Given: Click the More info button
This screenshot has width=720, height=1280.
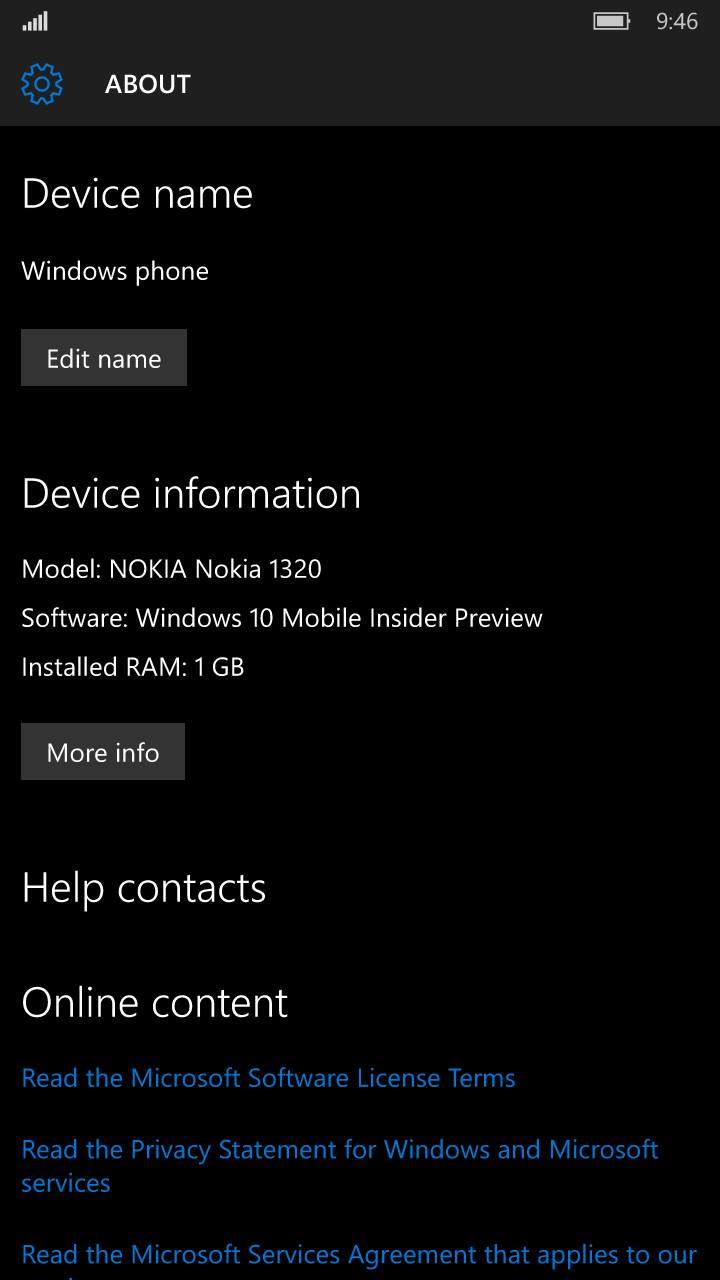Looking at the screenshot, I should (103, 752).
